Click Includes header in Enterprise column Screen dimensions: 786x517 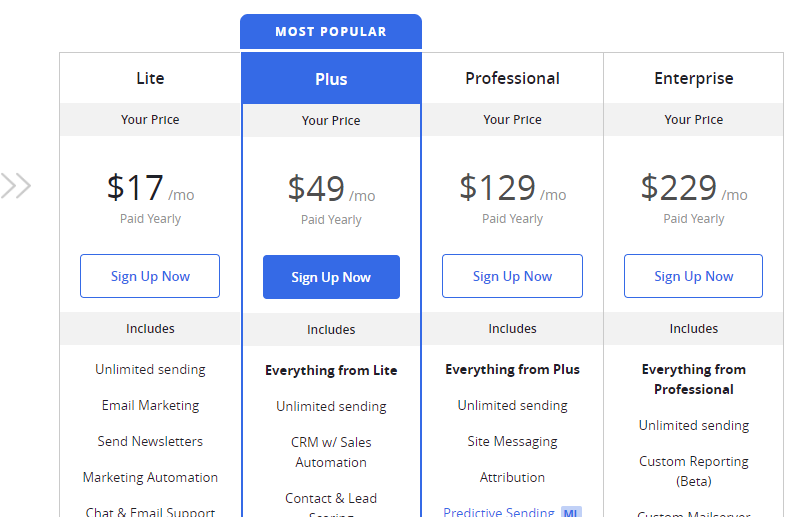click(694, 328)
